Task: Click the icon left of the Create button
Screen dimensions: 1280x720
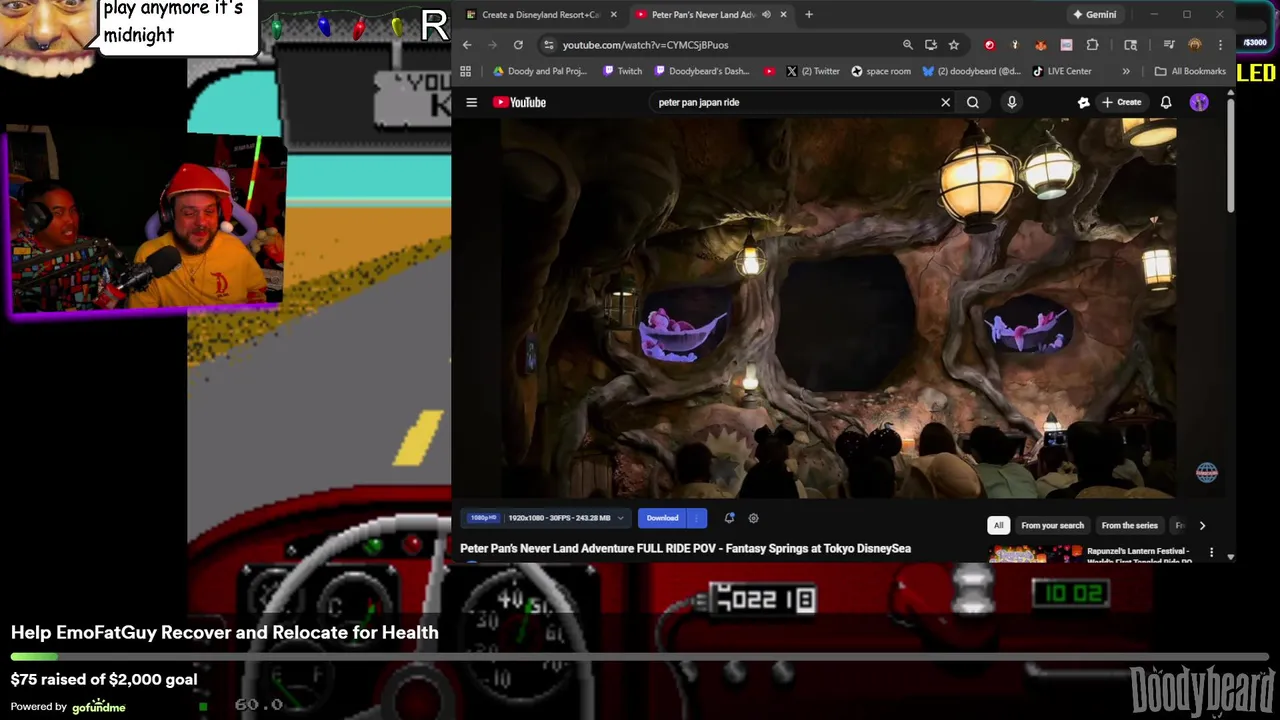Action: pos(1083,102)
